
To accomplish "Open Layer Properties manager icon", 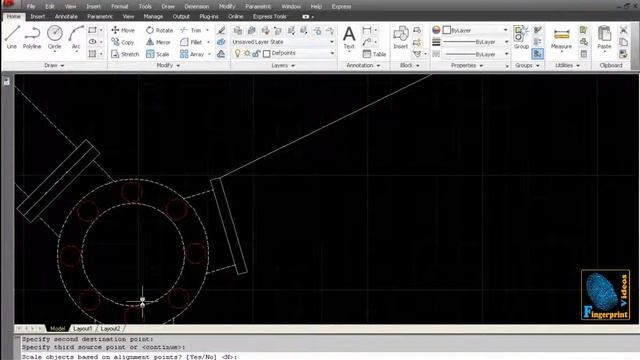I will pyautogui.click(x=237, y=30).
